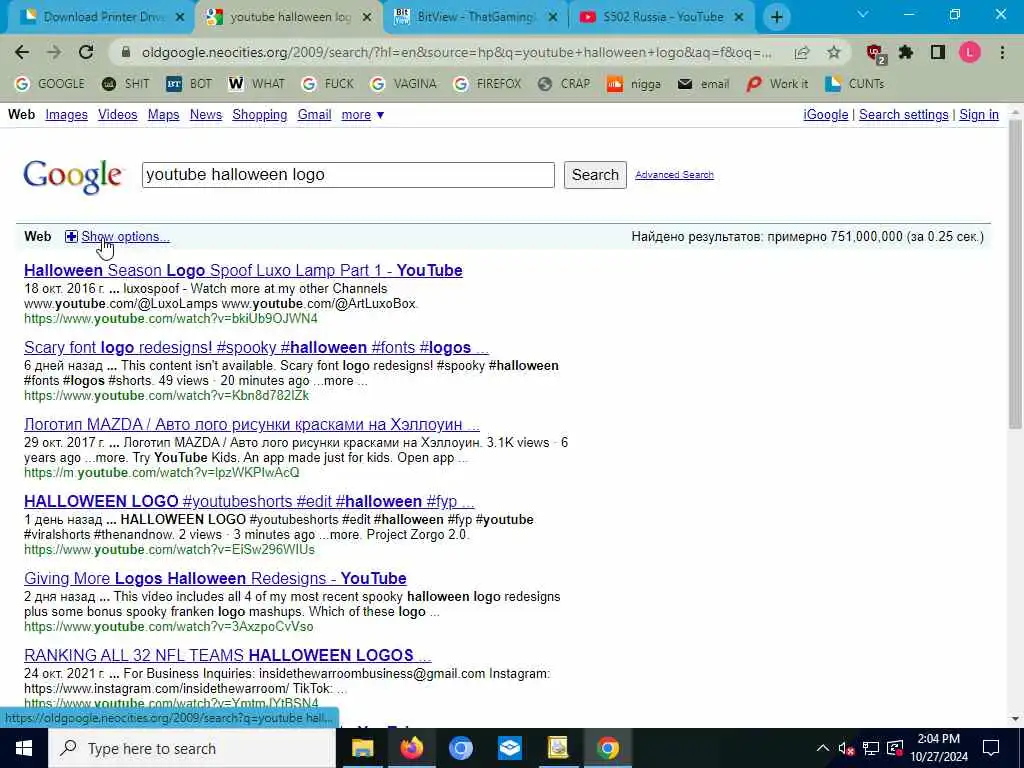Image resolution: width=1024 pixels, height=768 pixels.
Task: Expand the more dropdown menu
Action: pyautogui.click(x=362, y=115)
